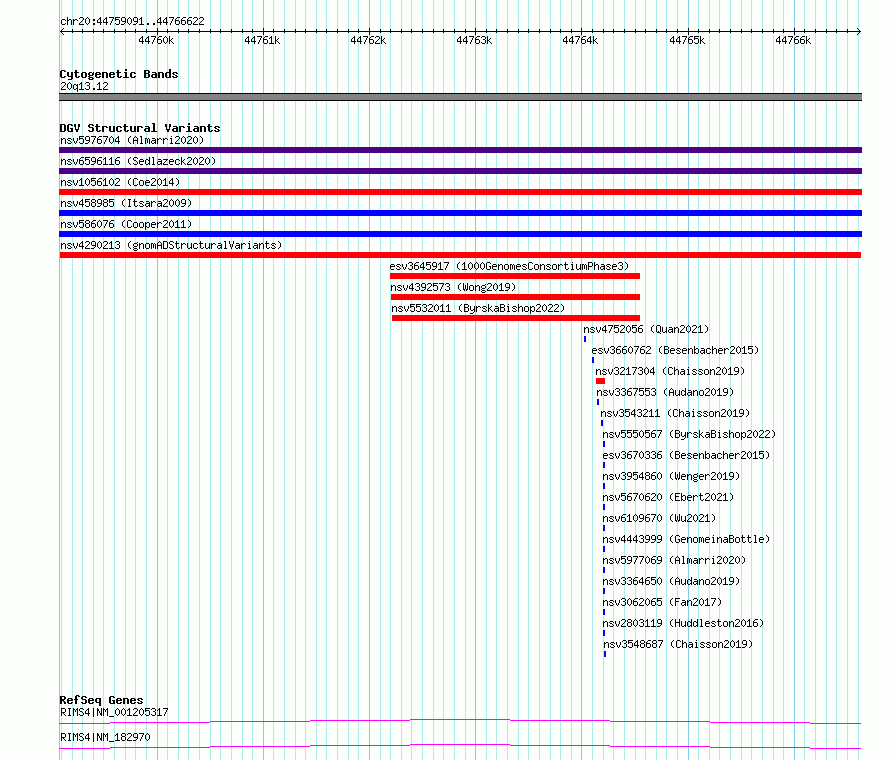Click the Cytogenetic Bands track title

tap(119, 74)
